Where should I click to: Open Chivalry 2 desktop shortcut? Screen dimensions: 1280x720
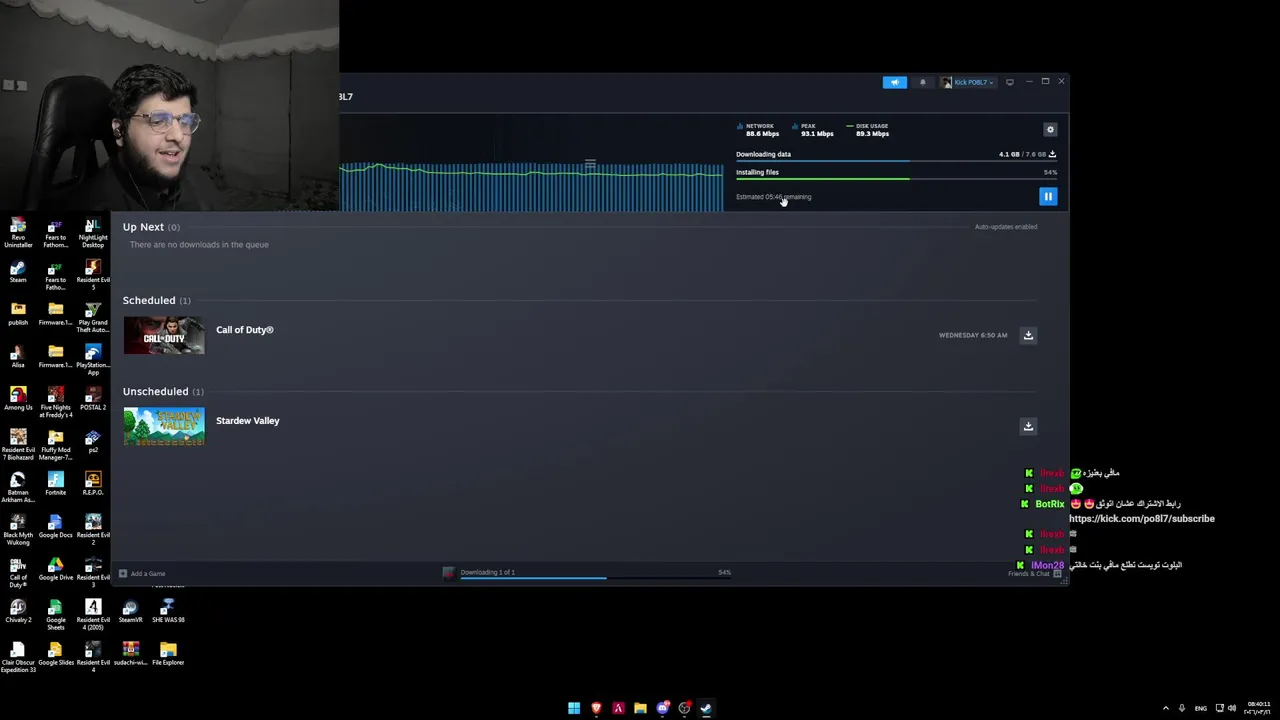pos(18,611)
